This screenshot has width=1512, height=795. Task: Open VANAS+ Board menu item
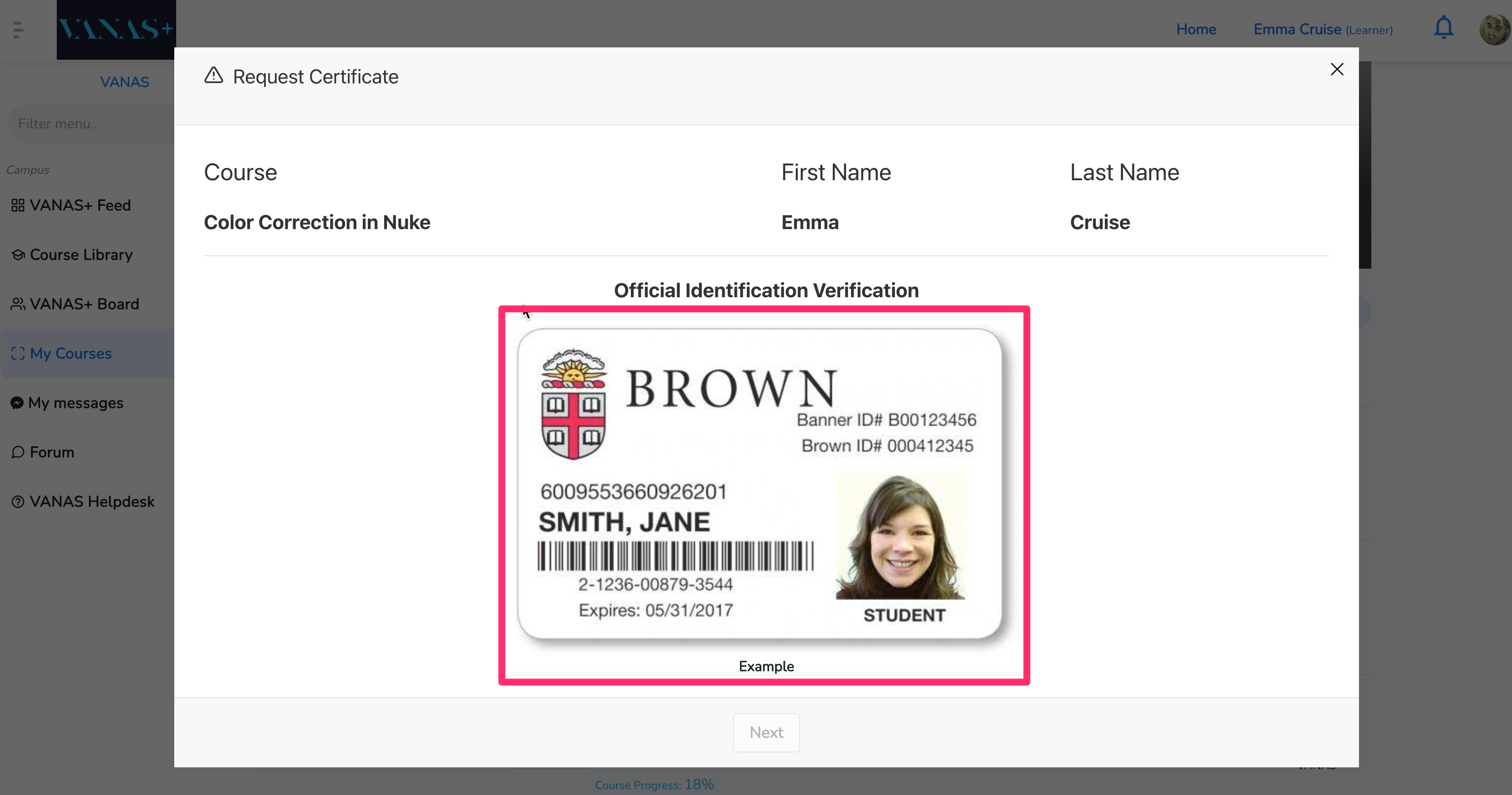(84, 304)
